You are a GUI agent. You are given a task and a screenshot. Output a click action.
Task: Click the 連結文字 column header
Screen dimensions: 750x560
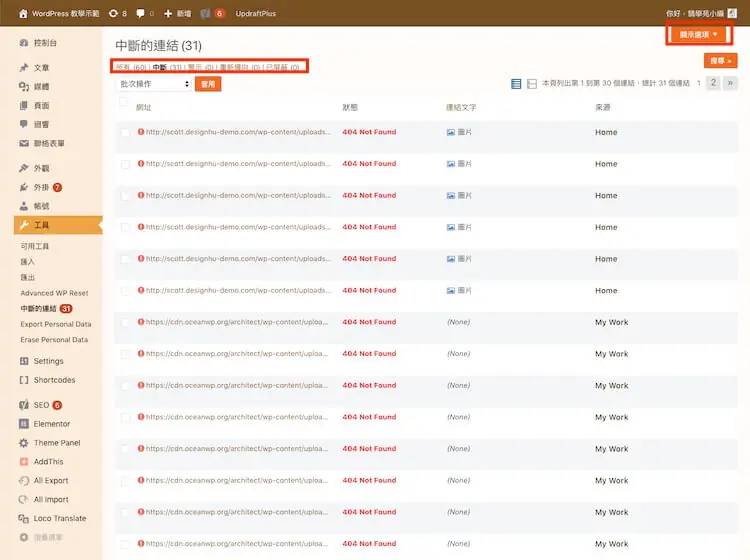click(461, 107)
